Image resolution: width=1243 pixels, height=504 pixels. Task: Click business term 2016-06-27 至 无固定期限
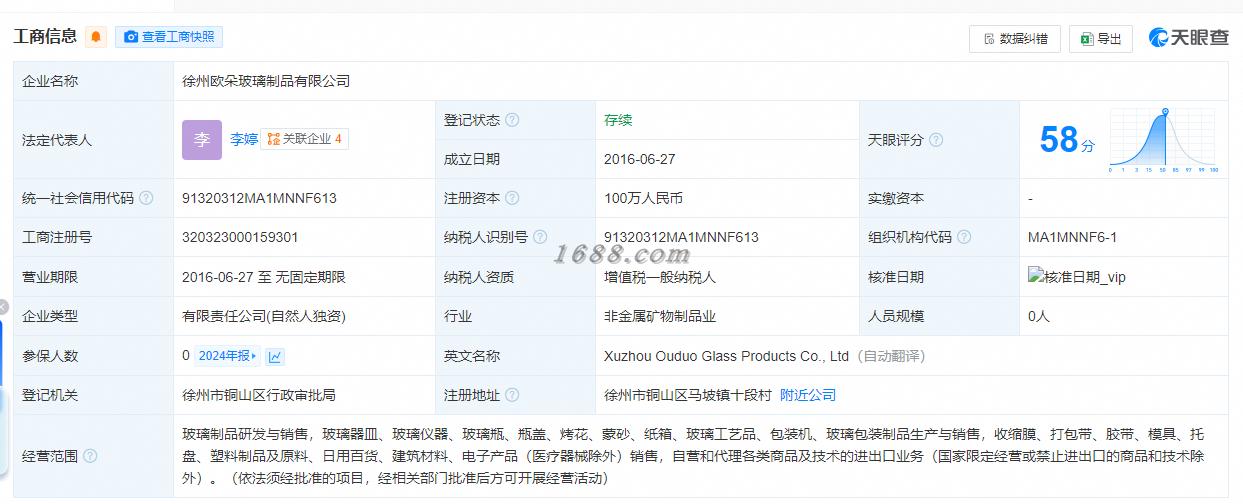[264, 277]
